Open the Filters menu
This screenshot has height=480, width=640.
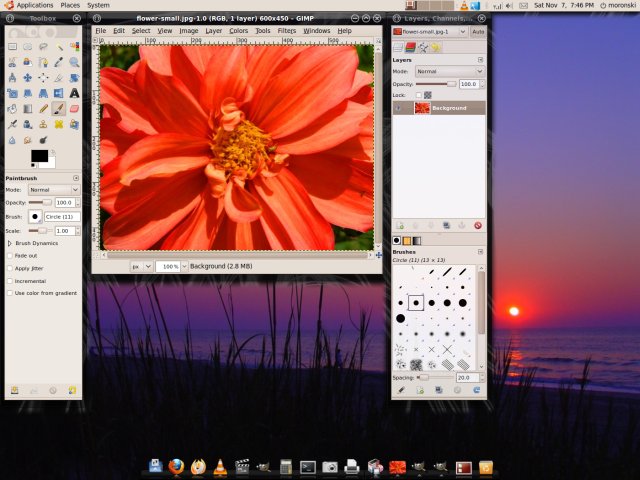[287, 31]
